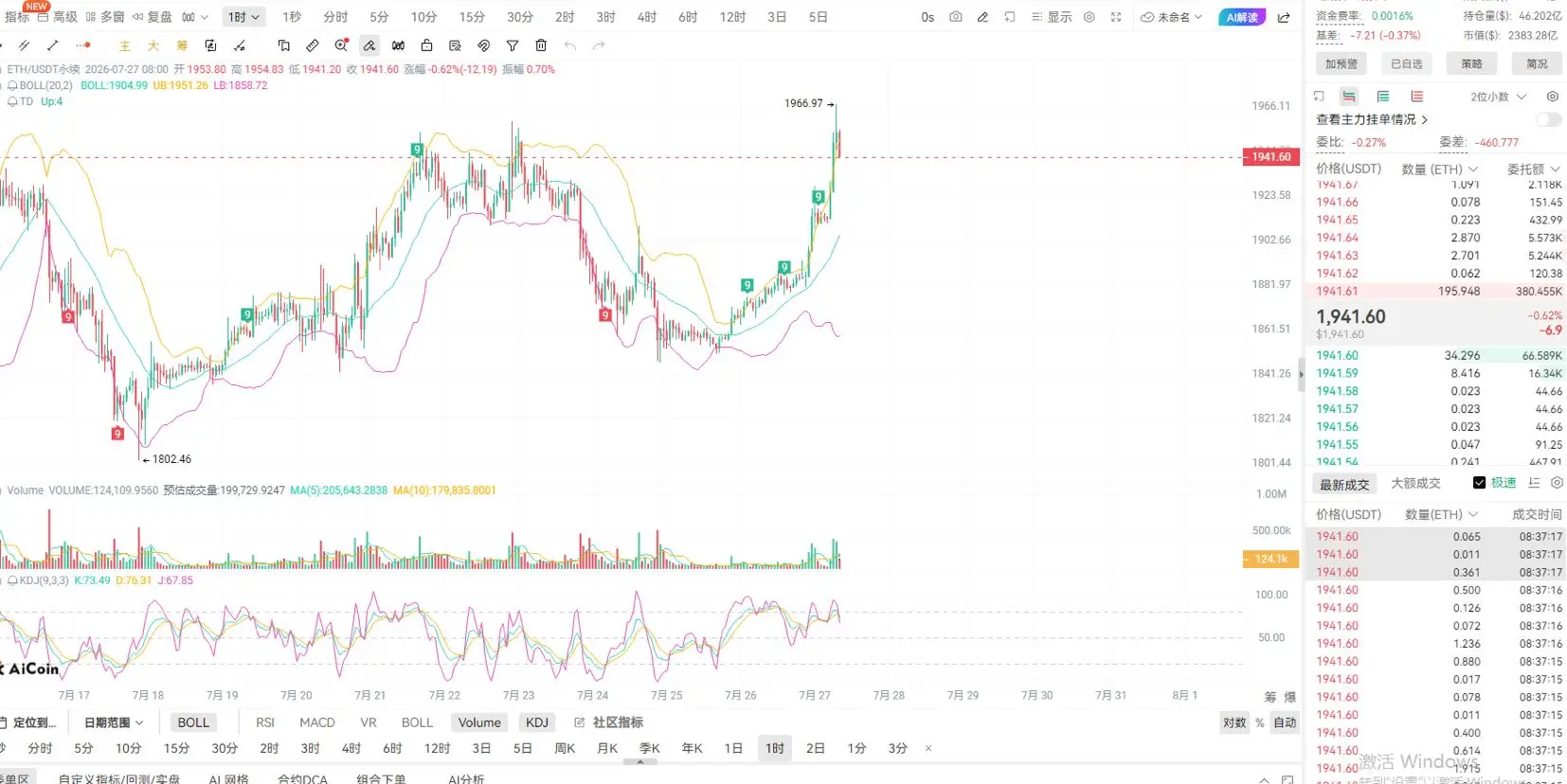
Task: Select the 4时 timeframe in the top bar
Action: coord(647,17)
